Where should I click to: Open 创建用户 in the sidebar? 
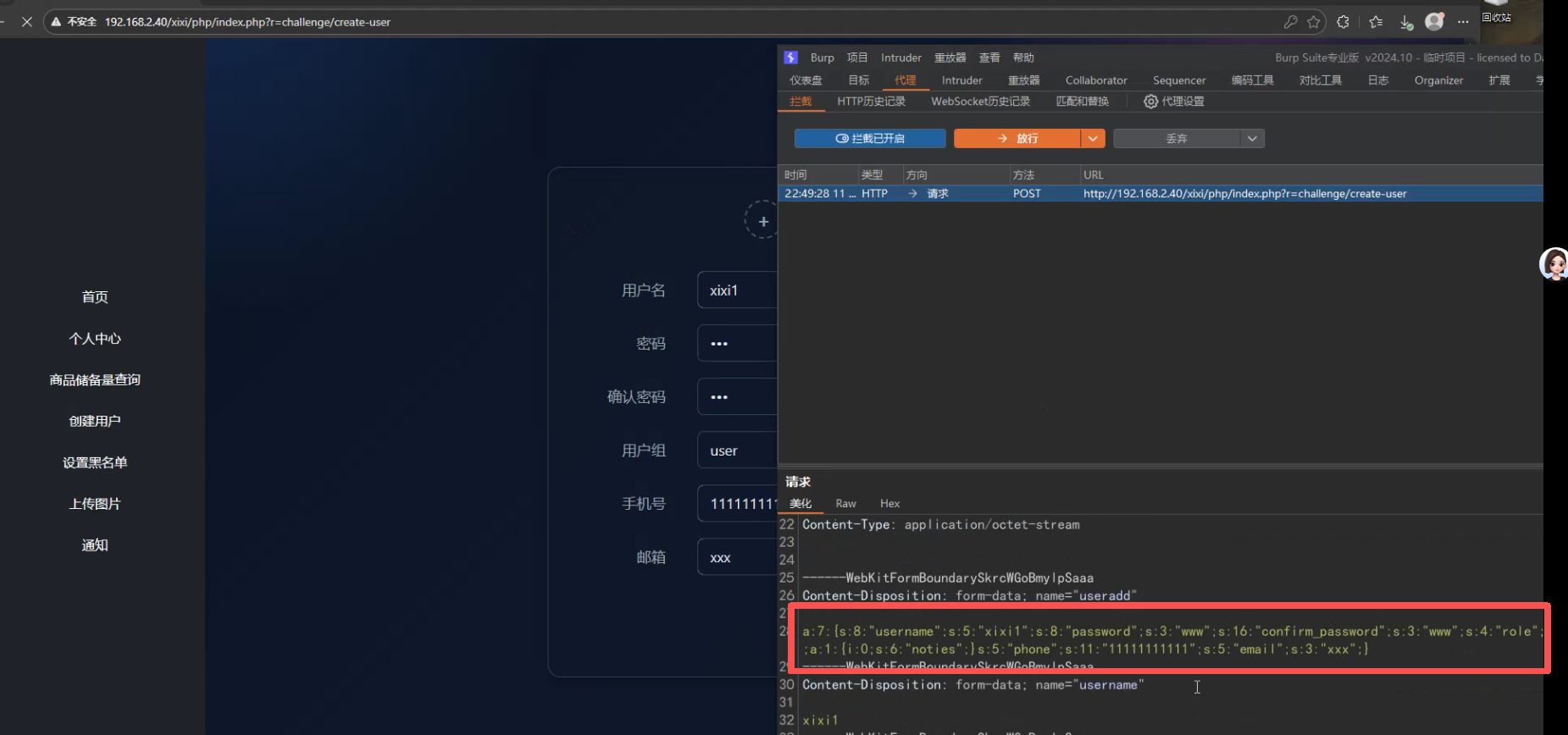click(95, 422)
